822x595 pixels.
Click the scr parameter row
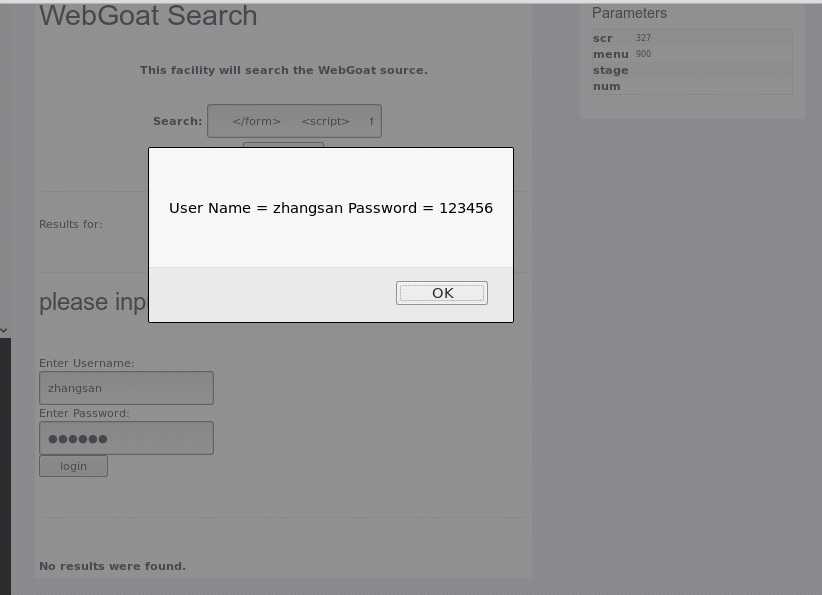coord(692,38)
